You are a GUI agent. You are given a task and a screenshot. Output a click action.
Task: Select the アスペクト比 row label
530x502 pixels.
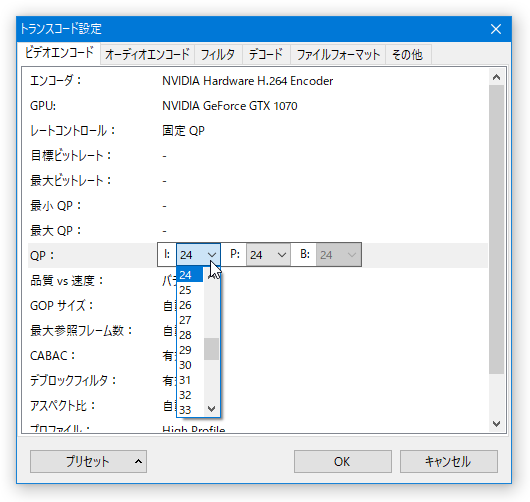click(x=63, y=406)
